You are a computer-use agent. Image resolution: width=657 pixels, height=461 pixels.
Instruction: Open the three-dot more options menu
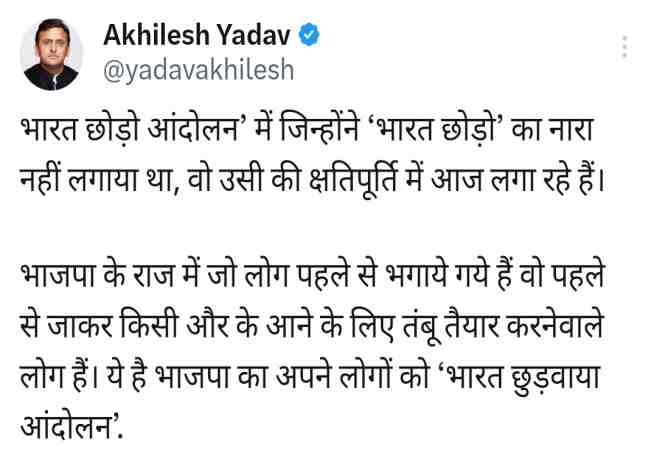coord(625,47)
